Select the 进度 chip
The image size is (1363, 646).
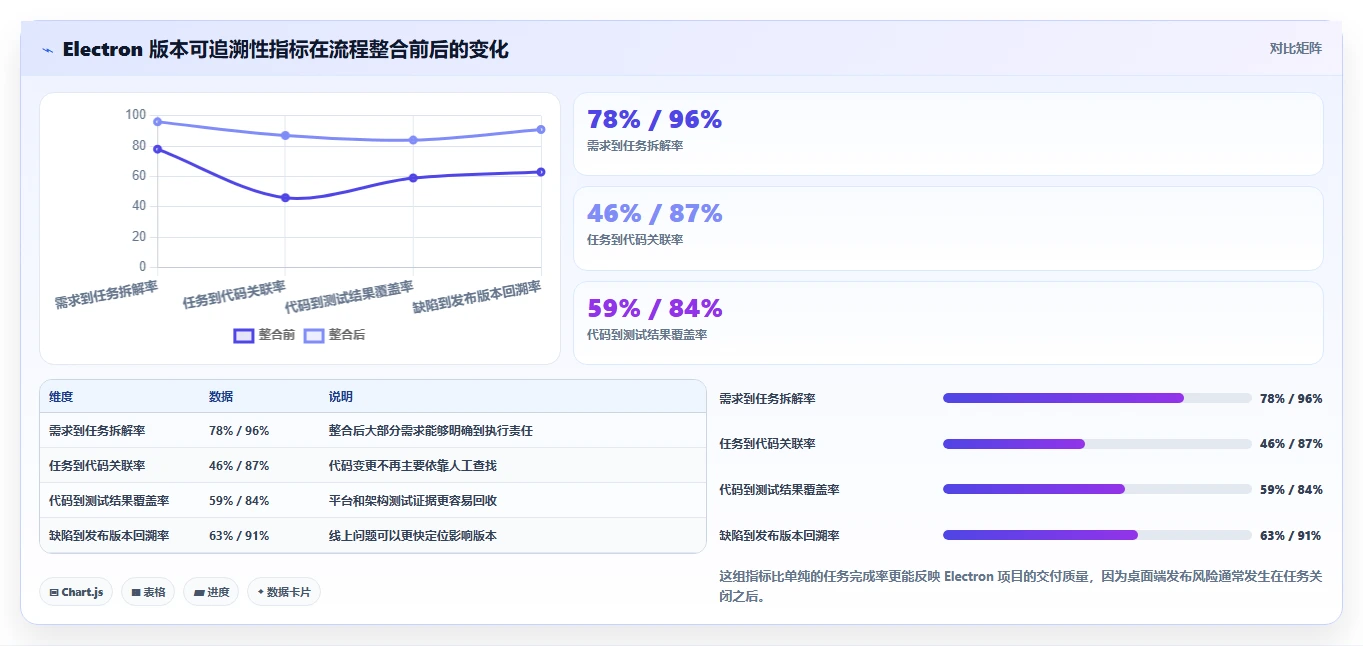pyautogui.click(x=211, y=592)
